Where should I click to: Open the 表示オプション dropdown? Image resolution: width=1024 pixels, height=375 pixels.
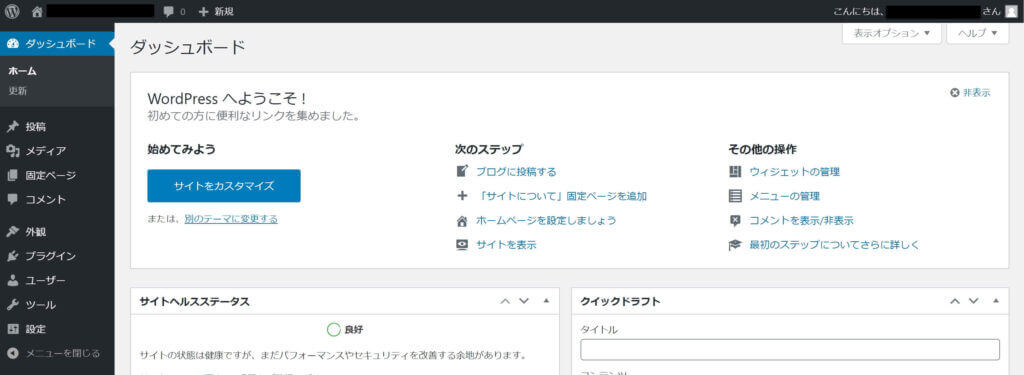point(891,33)
